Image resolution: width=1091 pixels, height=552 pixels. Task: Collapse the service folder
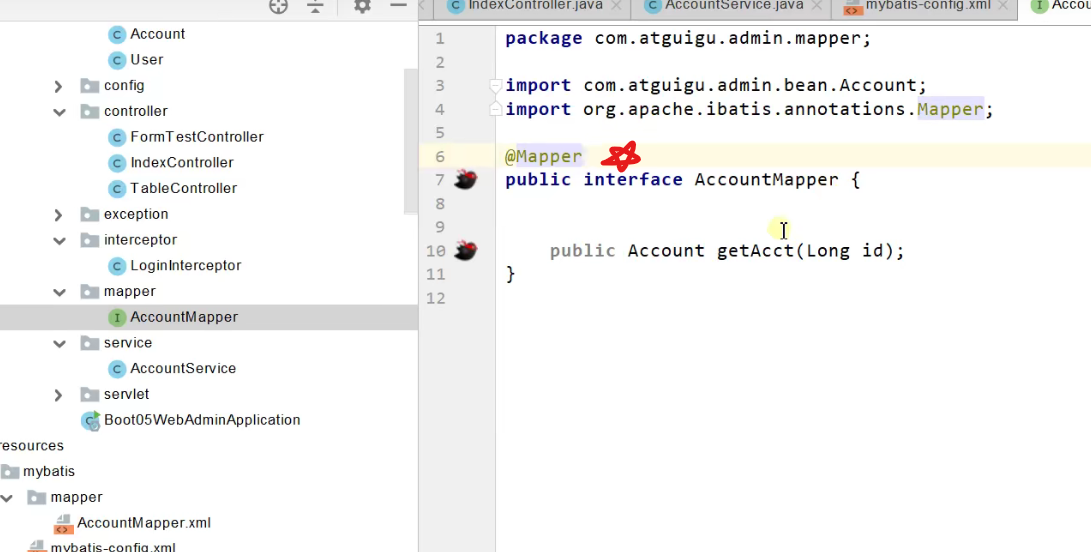tap(59, 344)
